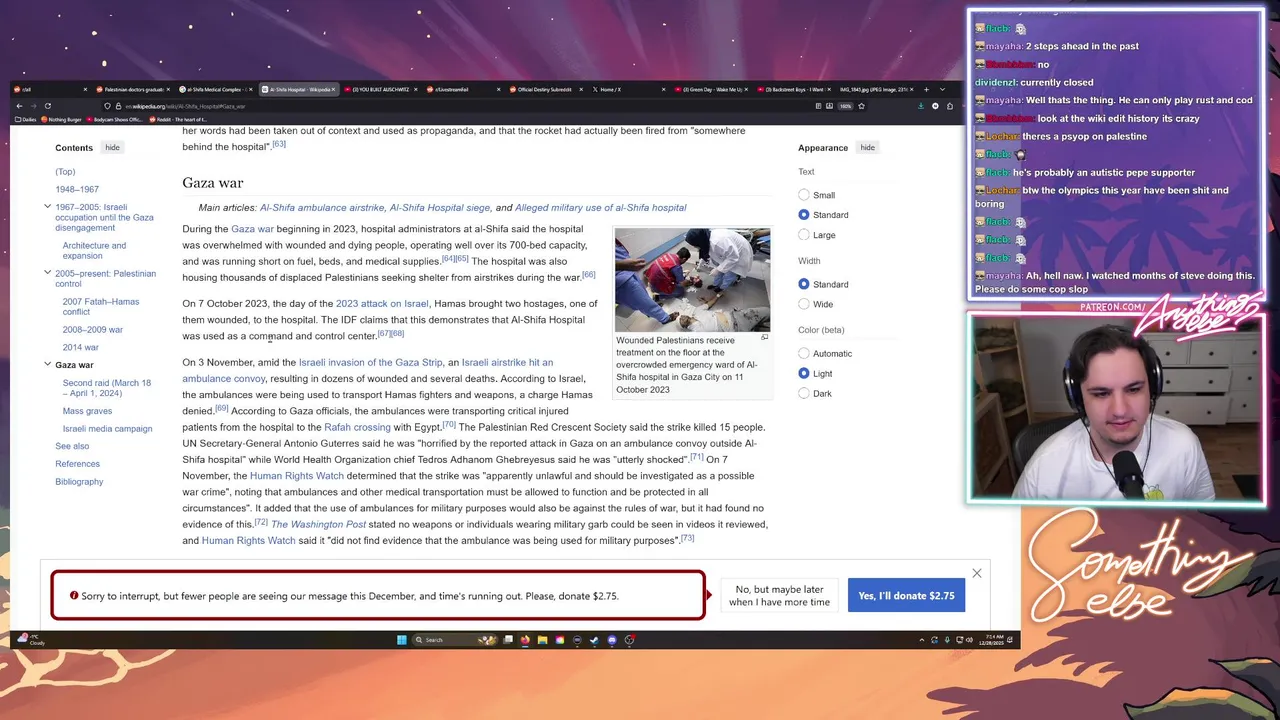Show hidden system tray icons
The image size is (1280, 720).
pos(921,640)
